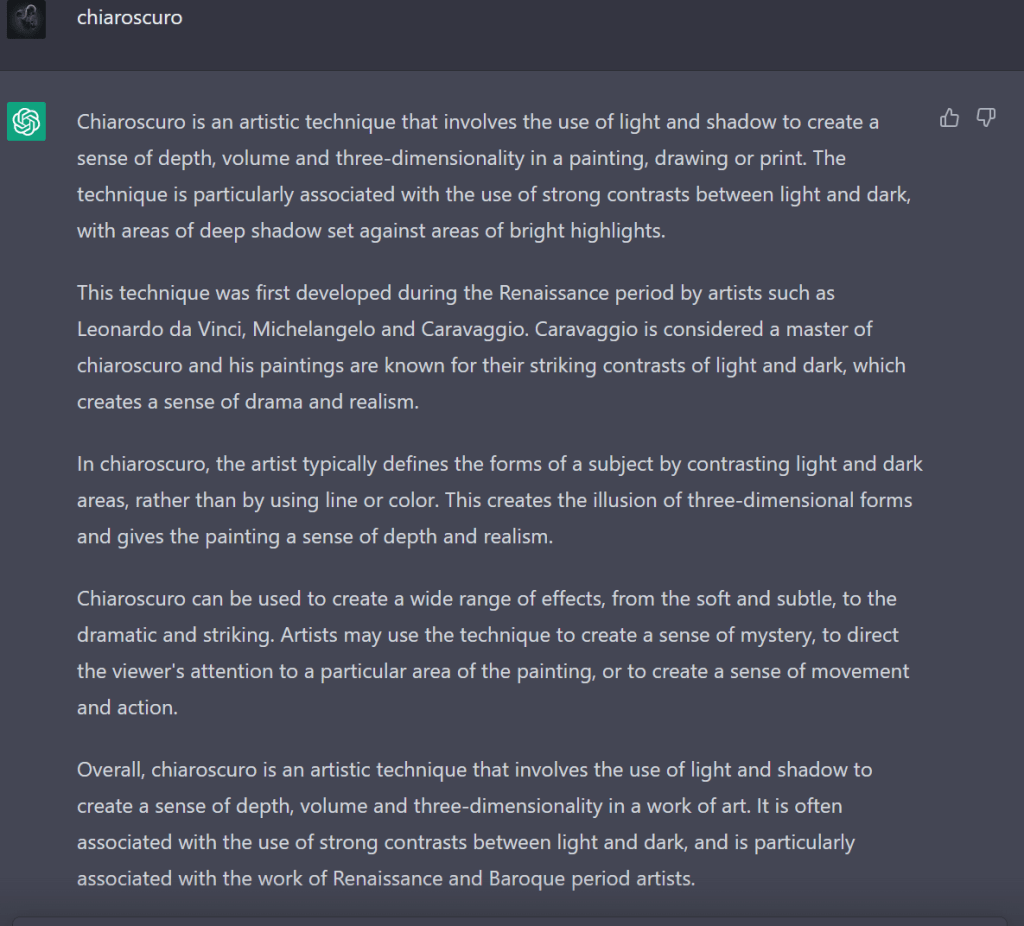Click the thumbs up feedback icon
Screen dimensions: 1024x926
949,119
